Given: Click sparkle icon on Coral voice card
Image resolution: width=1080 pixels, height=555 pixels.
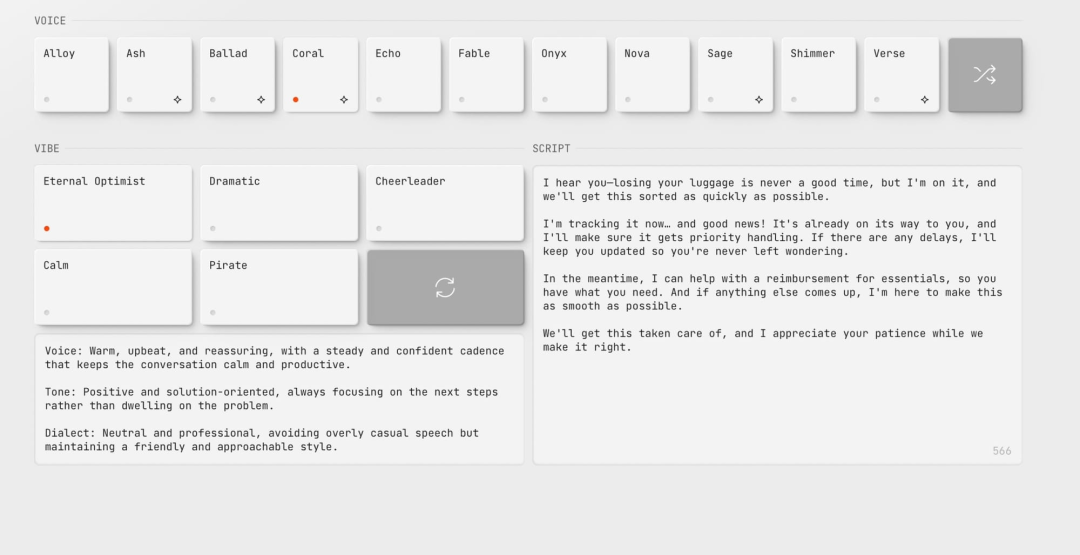Looking at the screenshot, I should 344,100.
